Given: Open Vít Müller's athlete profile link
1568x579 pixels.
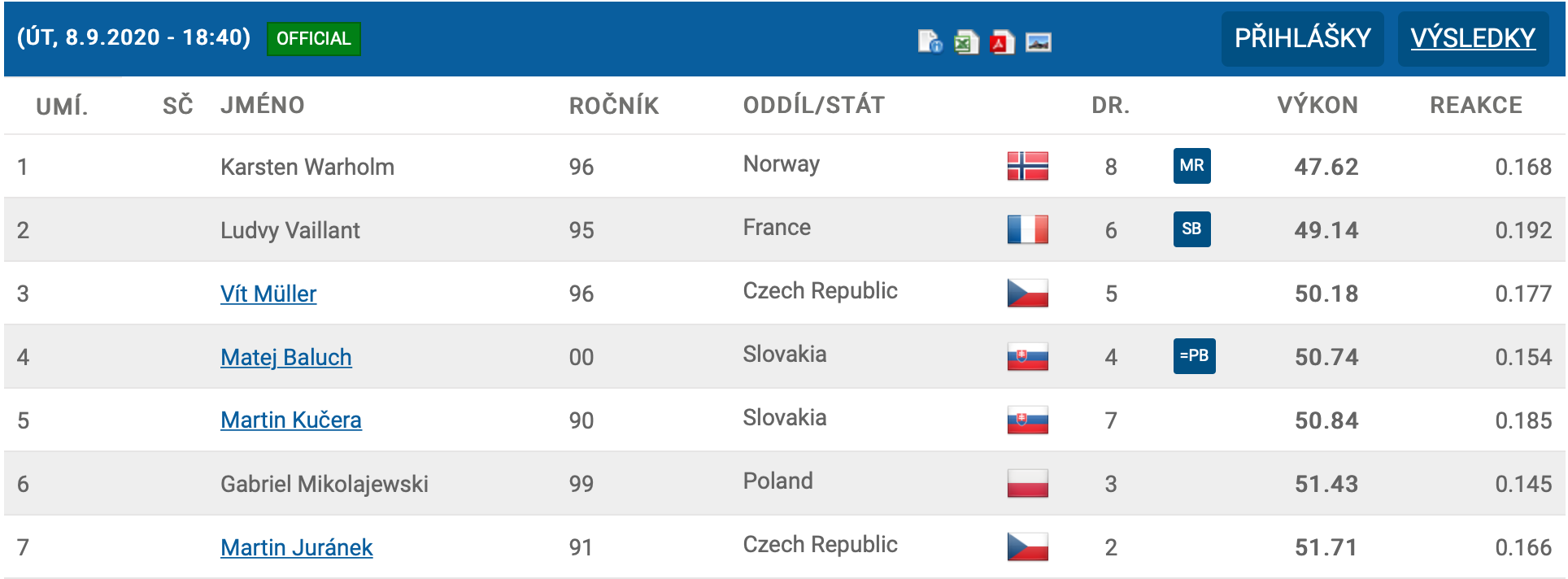Looking at the screenshot, I should (268, 294).
